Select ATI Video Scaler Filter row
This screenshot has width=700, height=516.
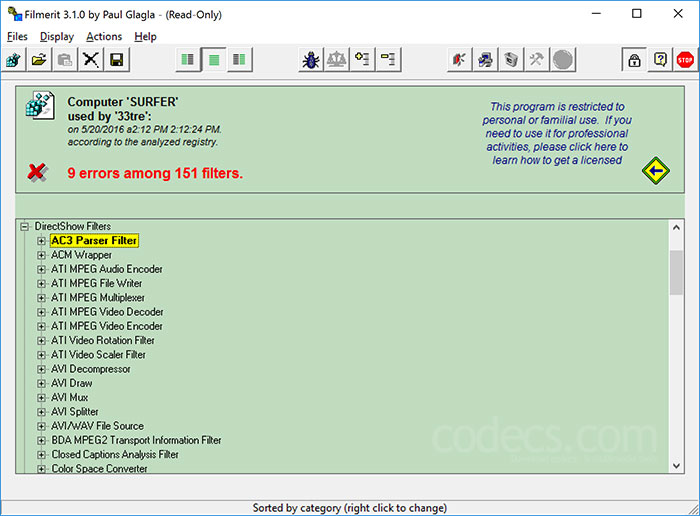click(98, 355)
